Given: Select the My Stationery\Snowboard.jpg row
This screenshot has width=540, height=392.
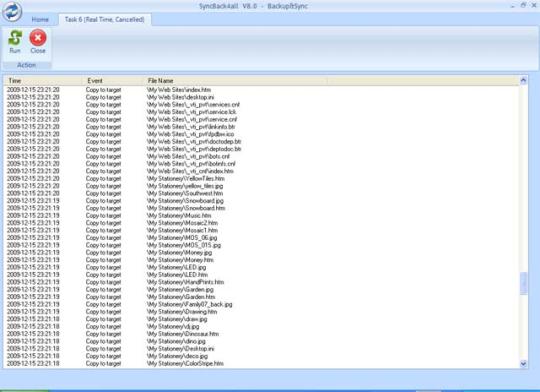Looking at the screenshot, I should coord(261,201).
